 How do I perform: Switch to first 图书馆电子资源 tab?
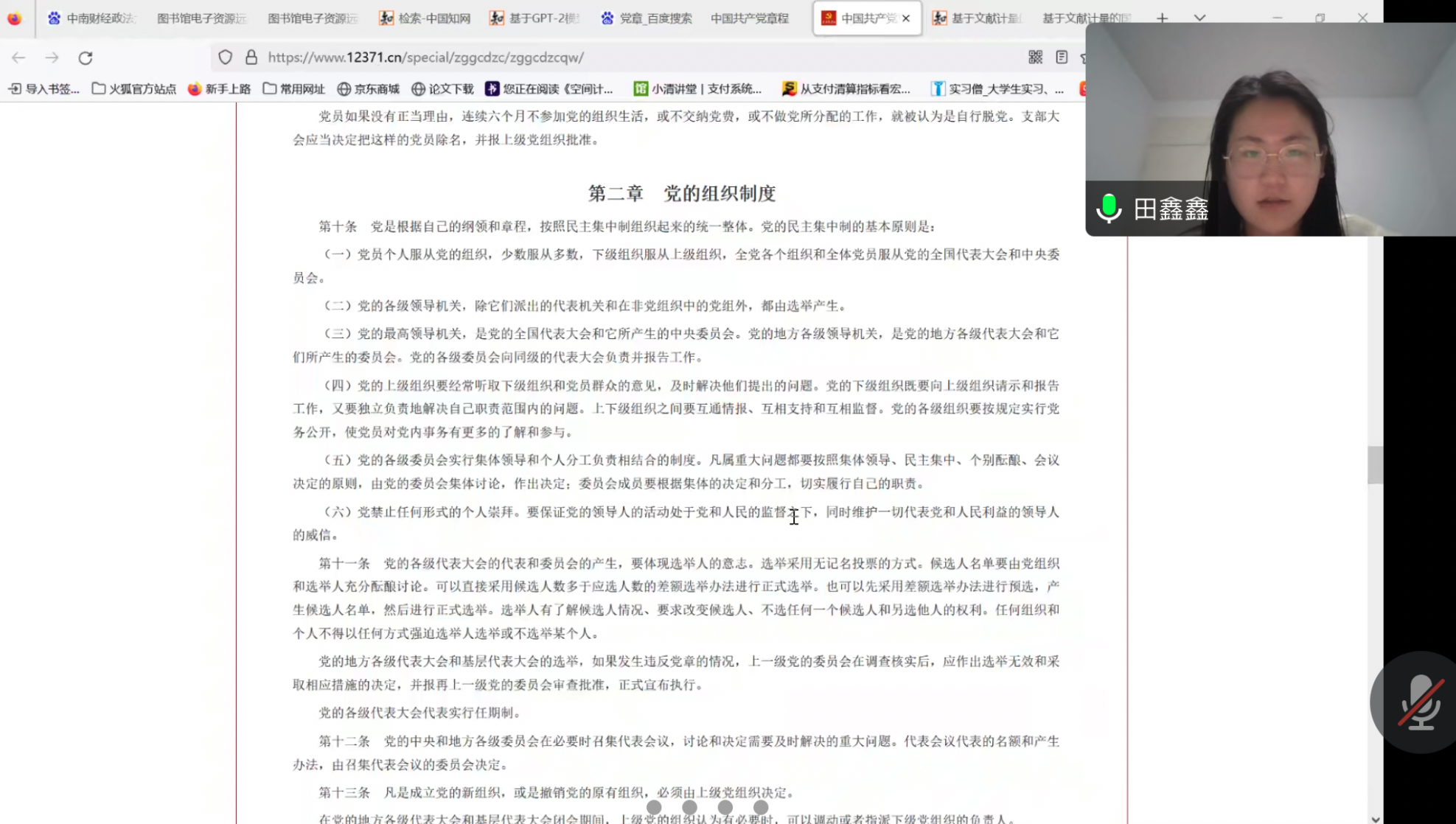pos(201,18)
